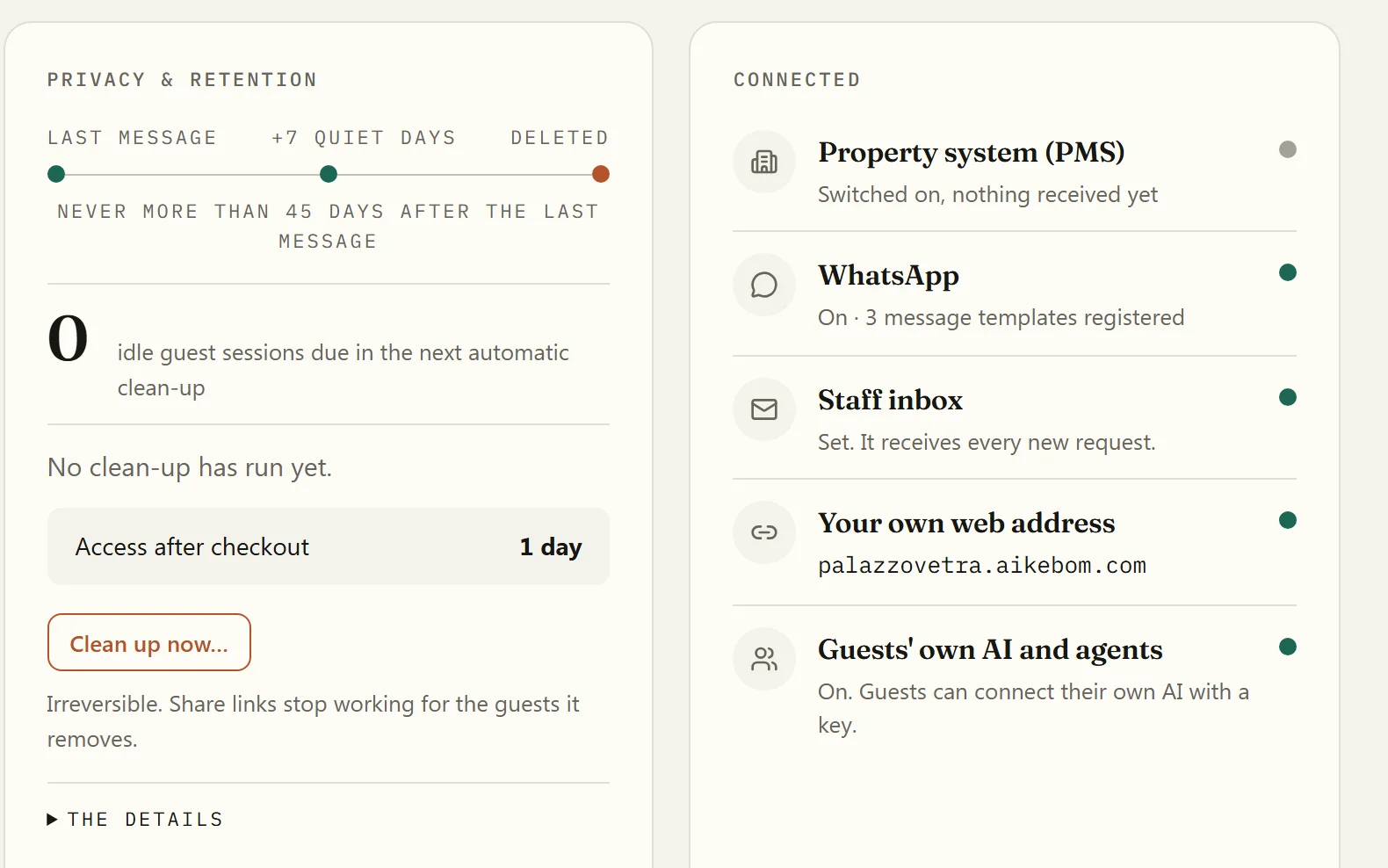This screenshot has height=868, width=1388.
Task: Click 'Guests can connect their own AI' text
Action: click(1033, 708)
